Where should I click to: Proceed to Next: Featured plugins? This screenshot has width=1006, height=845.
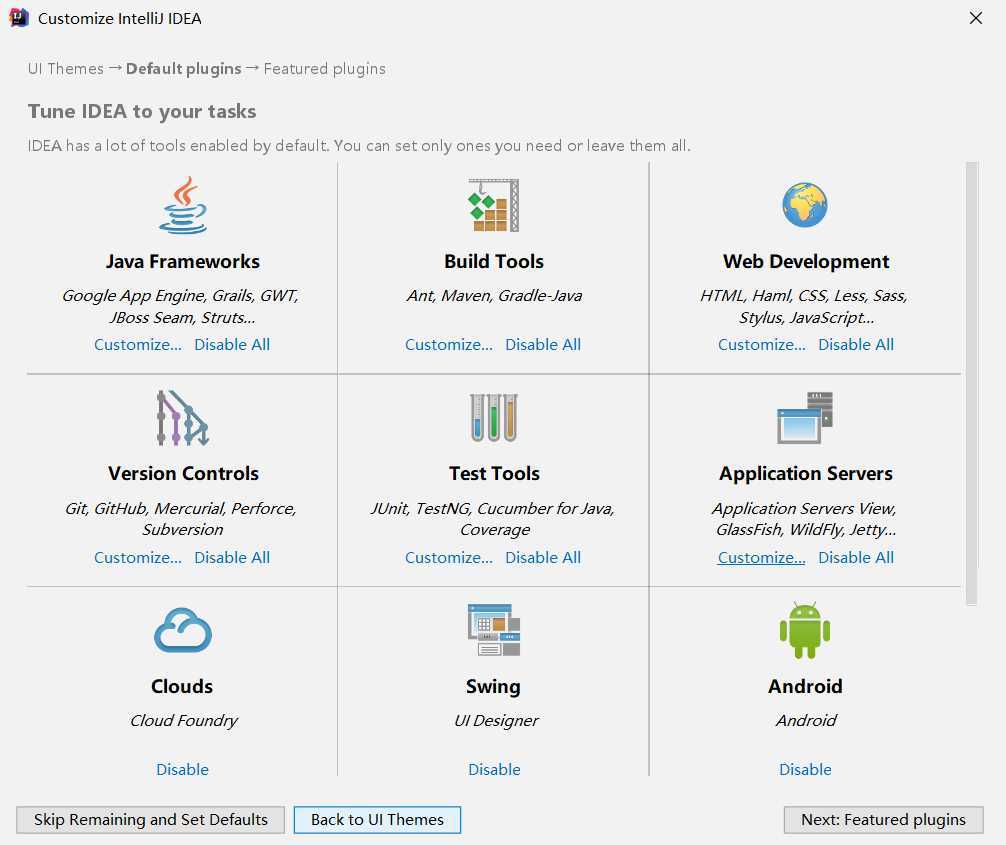883,820
